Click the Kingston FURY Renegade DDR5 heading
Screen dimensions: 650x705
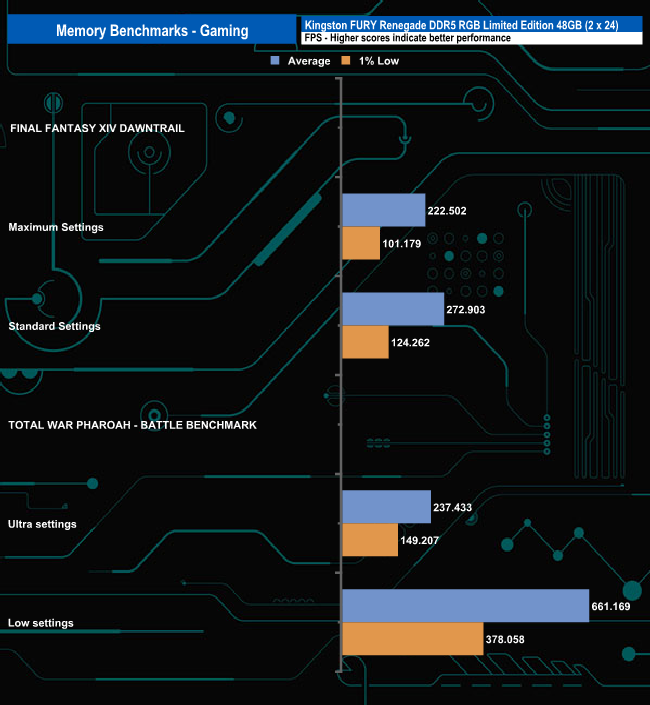pyautogui.click(x=461, y=25)
